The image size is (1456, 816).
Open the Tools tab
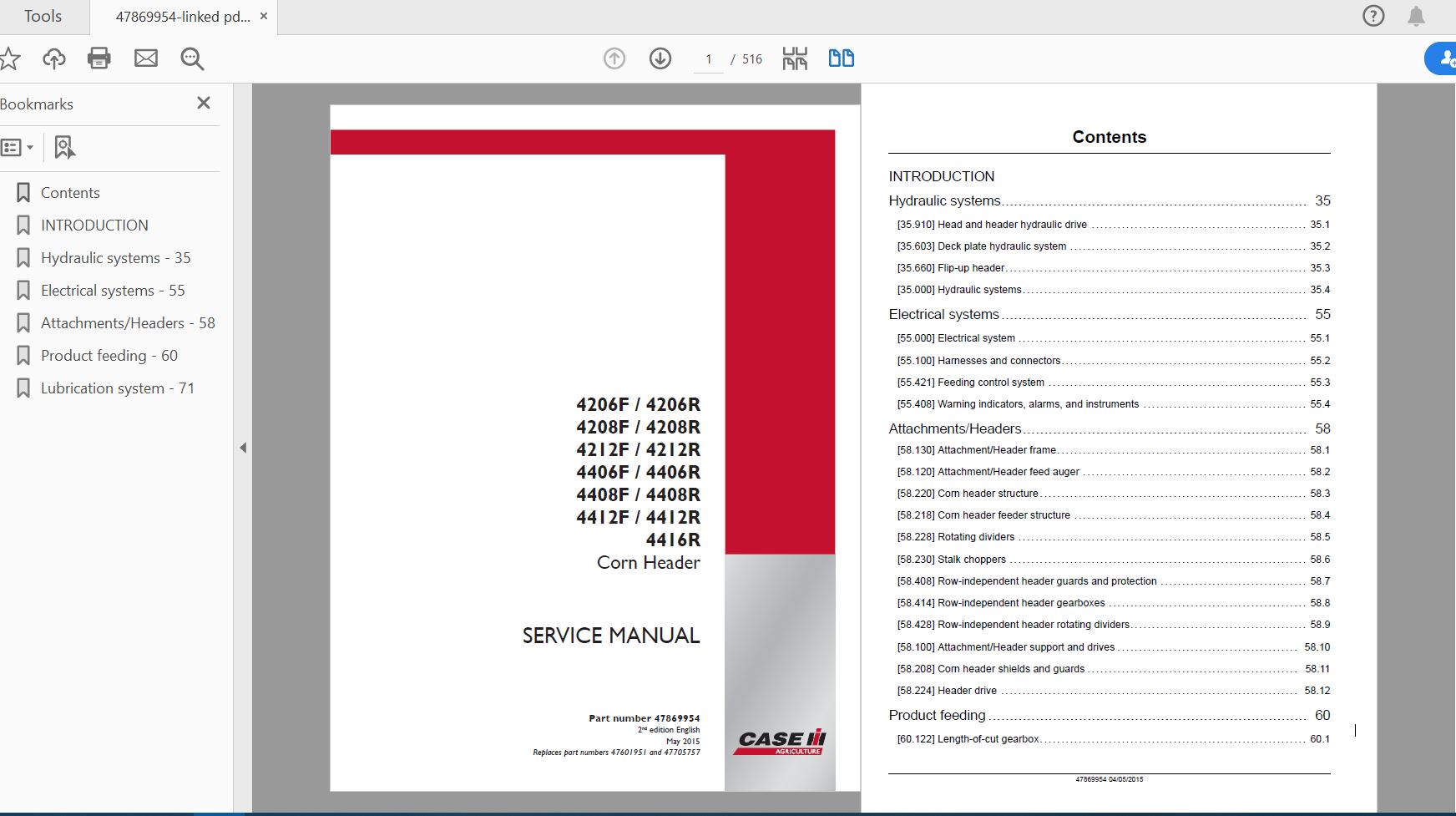click(43, 17)
